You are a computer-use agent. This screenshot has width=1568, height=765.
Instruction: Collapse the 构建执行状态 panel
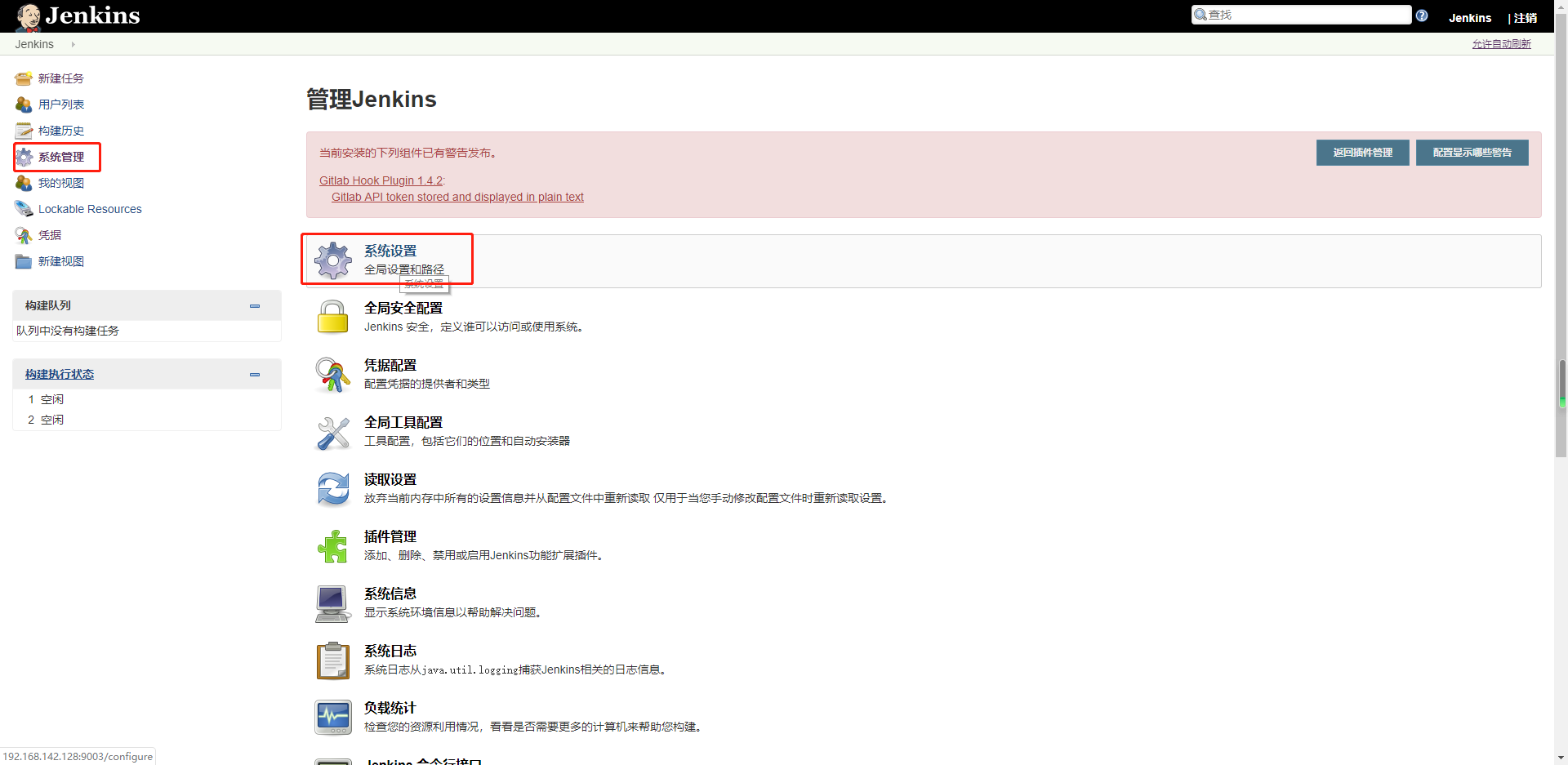(255, 374)
